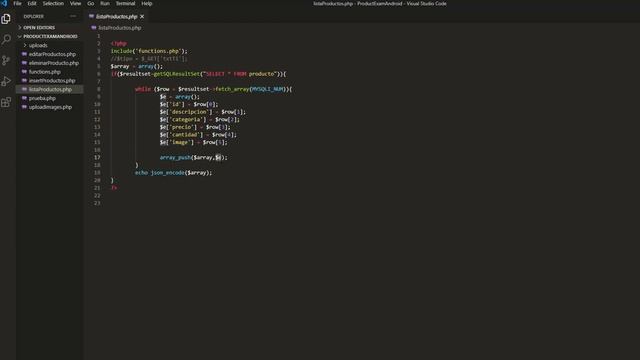Open editarProductos.php from the explorer
This screenshot has height=360, width=640.
pos(52,54)
